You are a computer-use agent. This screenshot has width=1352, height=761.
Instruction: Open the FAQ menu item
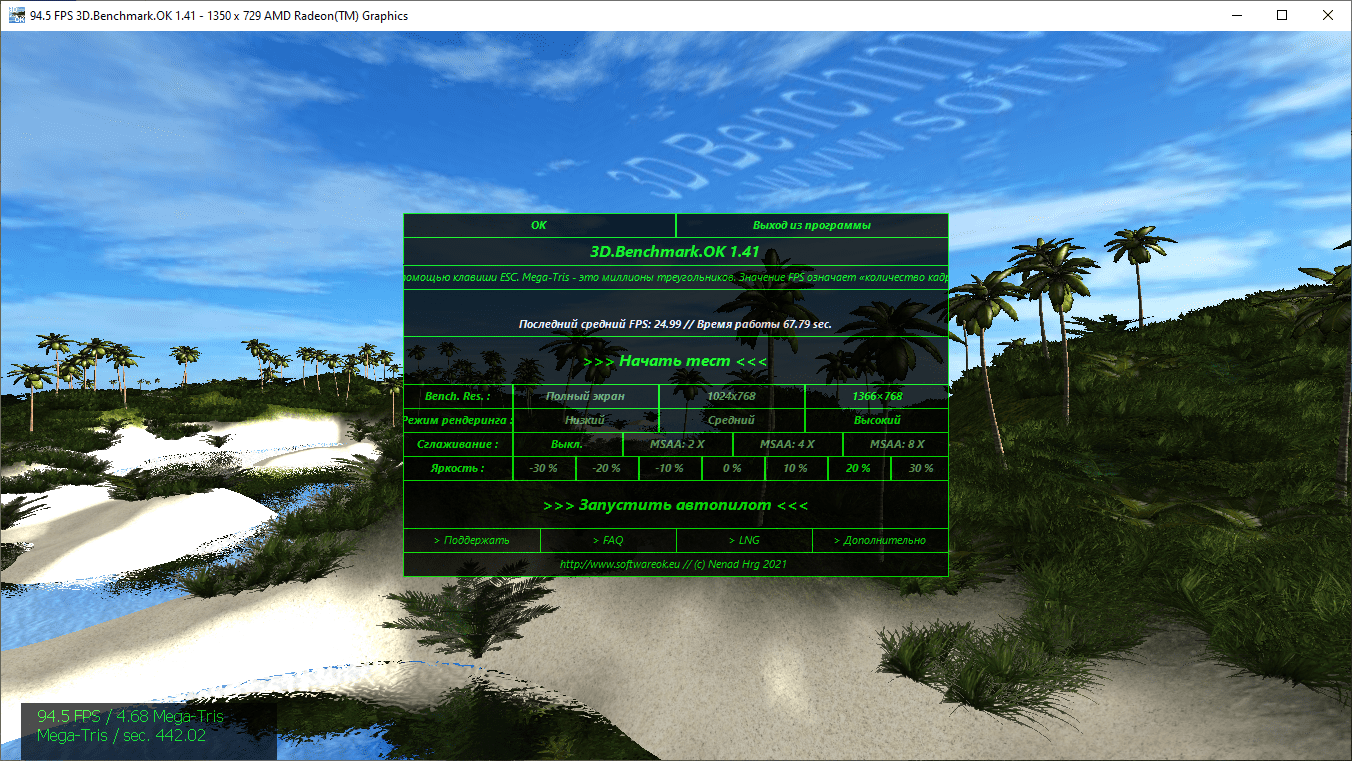point(608,540)
